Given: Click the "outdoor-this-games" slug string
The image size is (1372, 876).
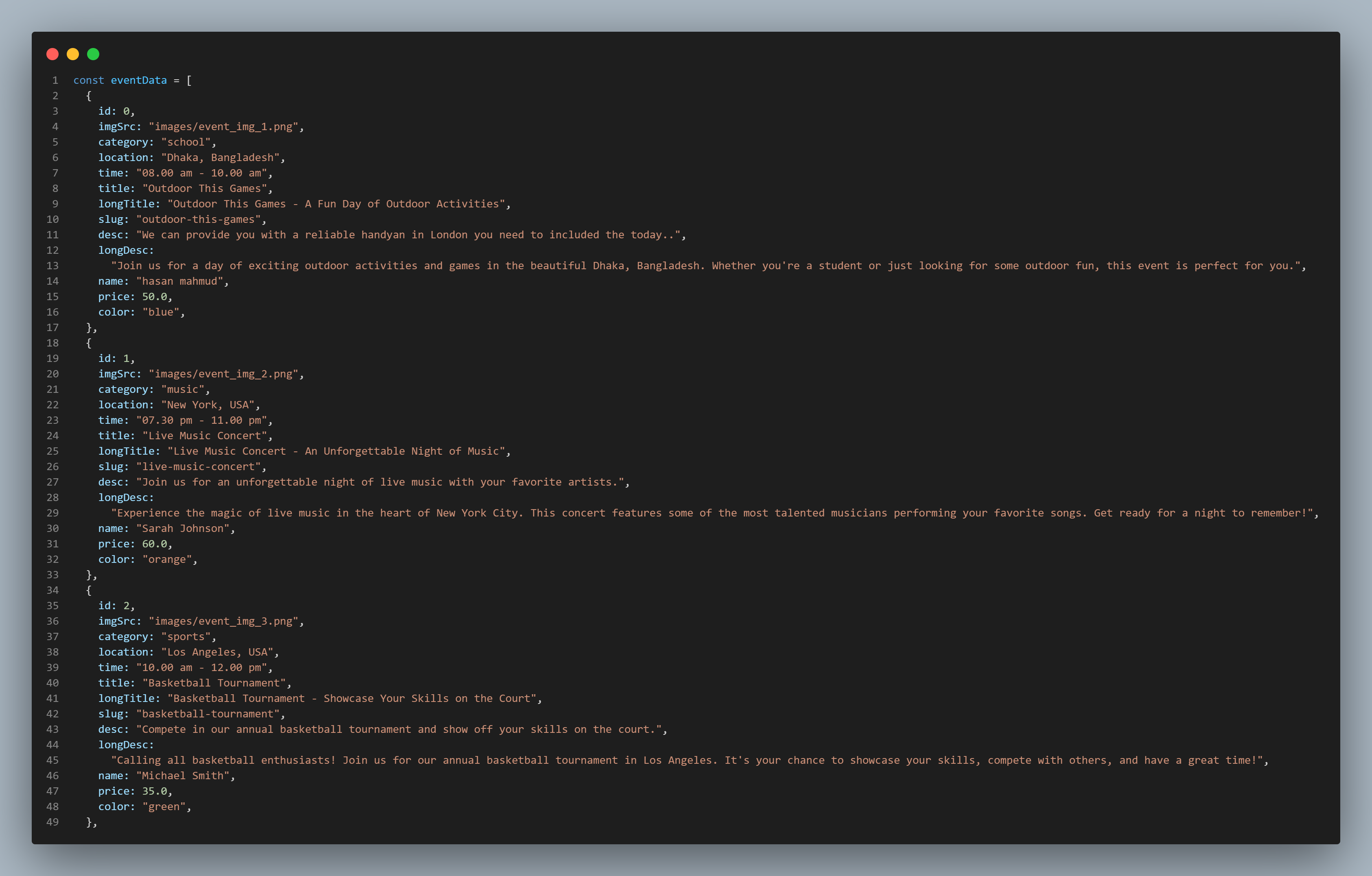Looking at the screenshot, I should (198, 219).
